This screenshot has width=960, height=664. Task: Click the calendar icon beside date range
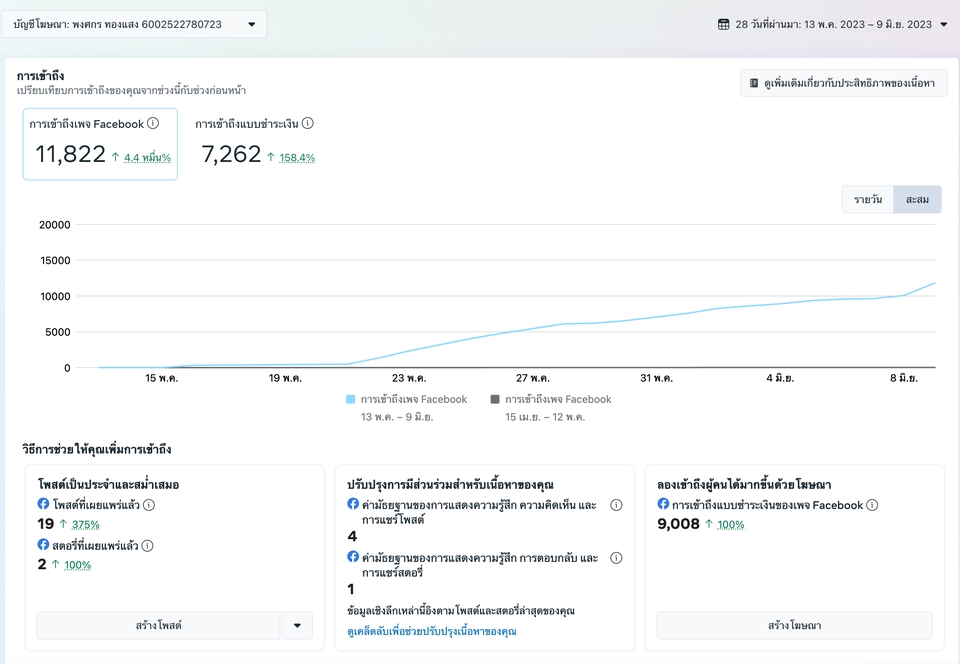723,24
